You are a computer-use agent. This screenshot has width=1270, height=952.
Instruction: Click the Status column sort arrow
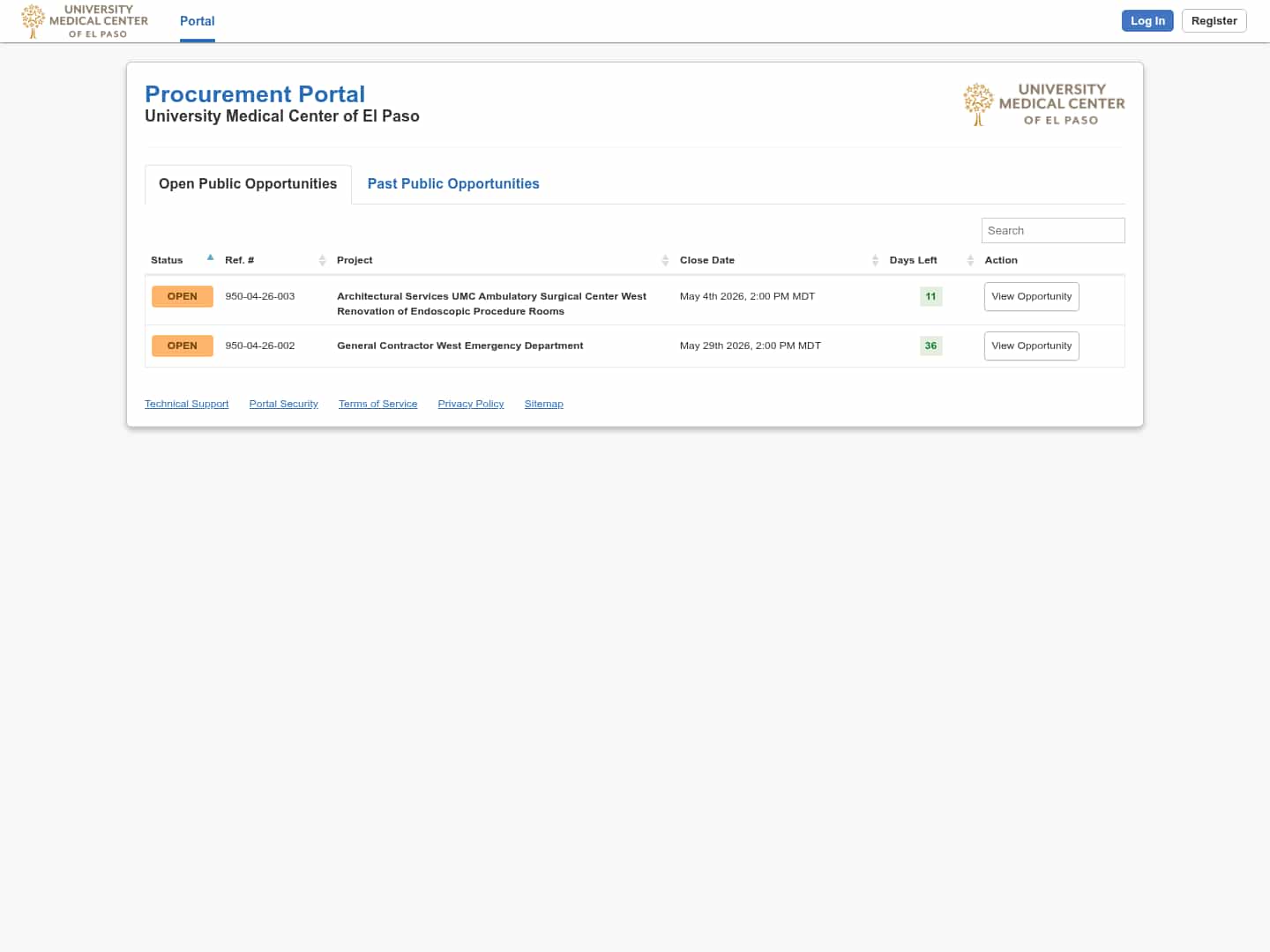210,257
